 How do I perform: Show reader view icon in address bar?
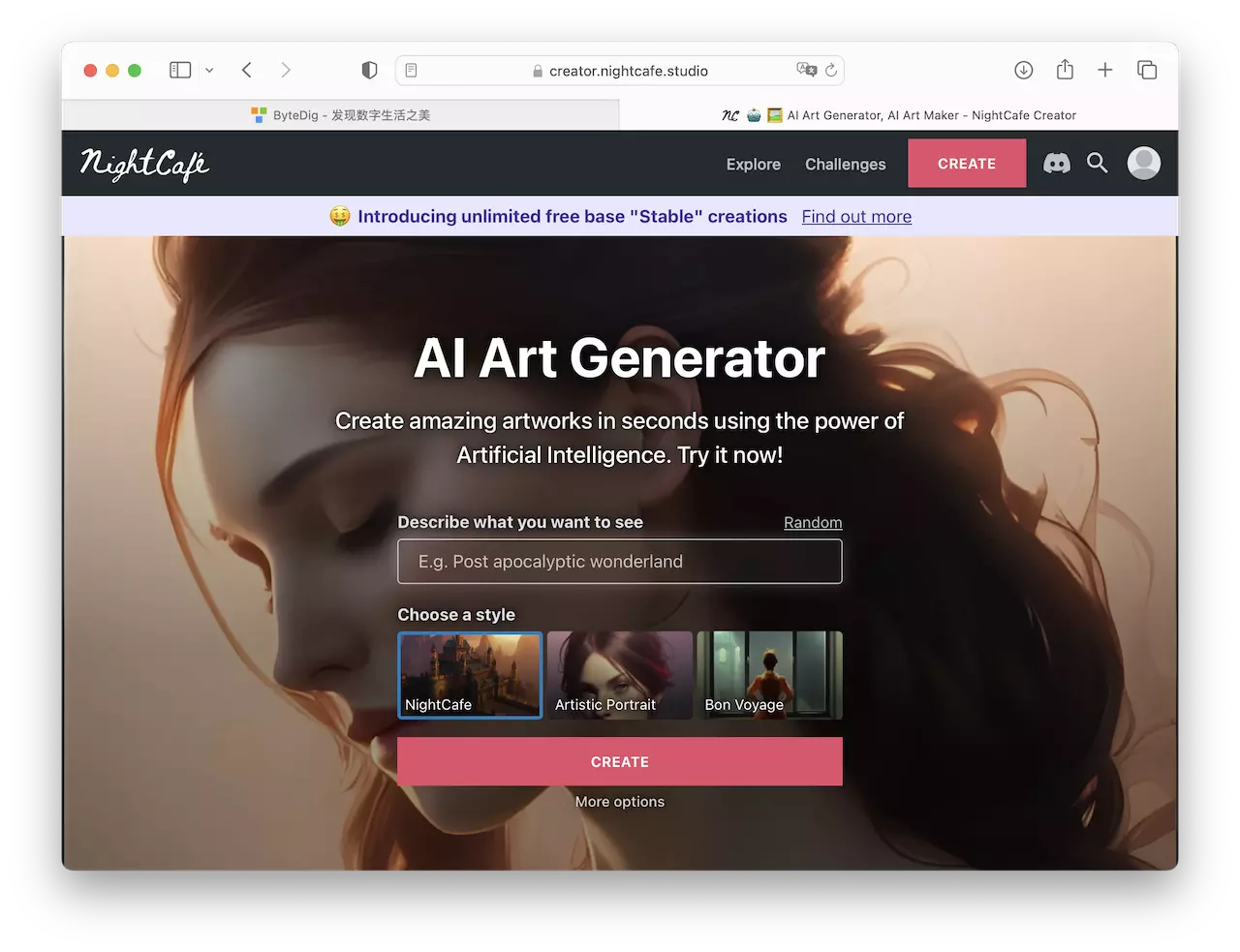(x=411, y=70)
